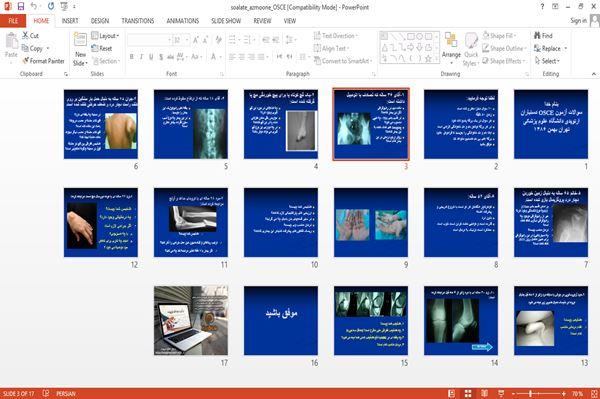Click the Format Painter icon

pos(26,60)
